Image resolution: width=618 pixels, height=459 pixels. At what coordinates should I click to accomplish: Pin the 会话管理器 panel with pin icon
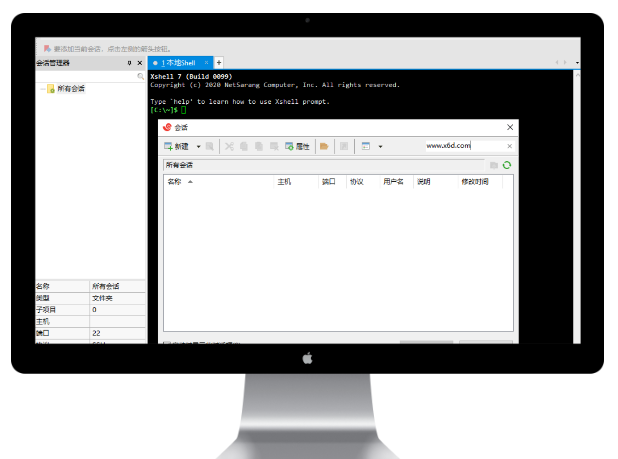click(128, 62)
